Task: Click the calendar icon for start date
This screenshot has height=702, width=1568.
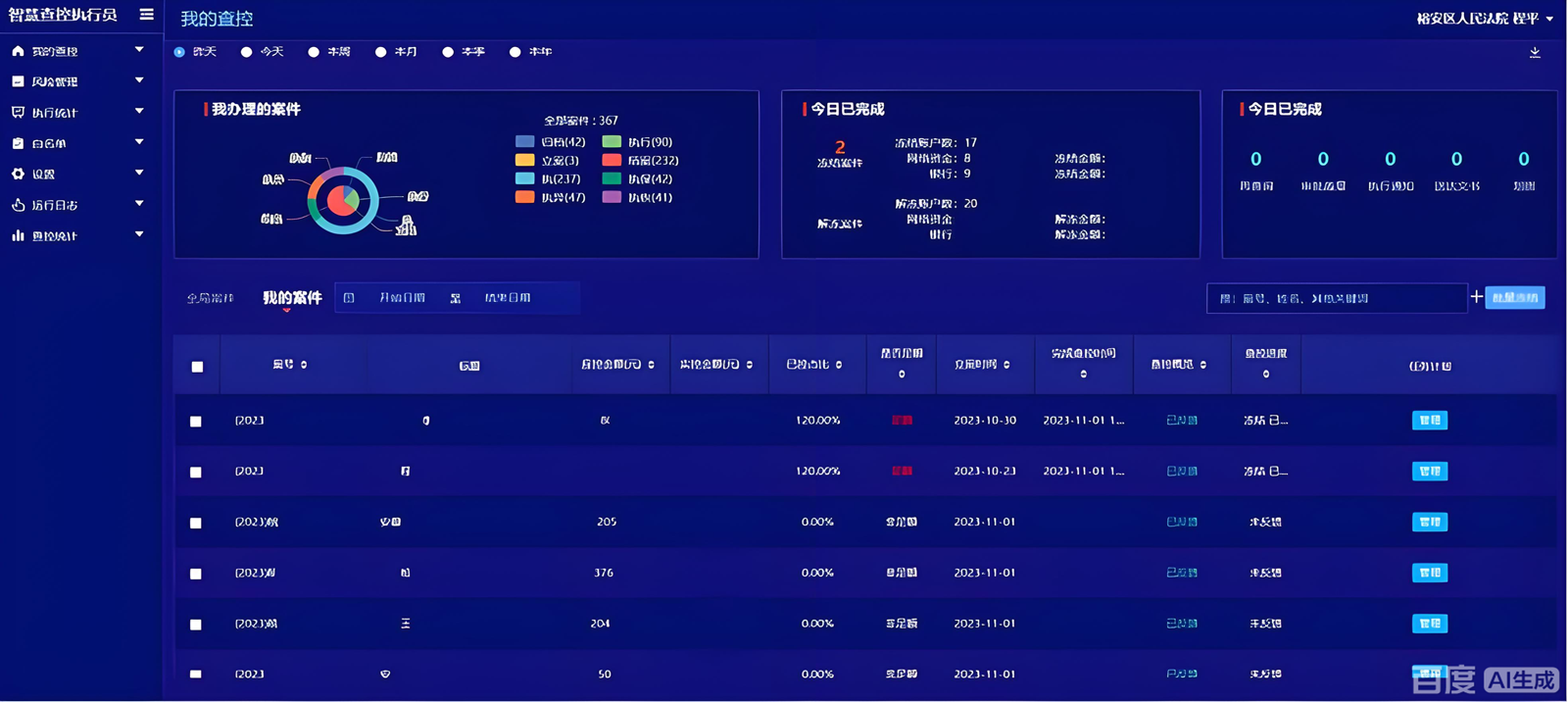Action: point(349,298)
